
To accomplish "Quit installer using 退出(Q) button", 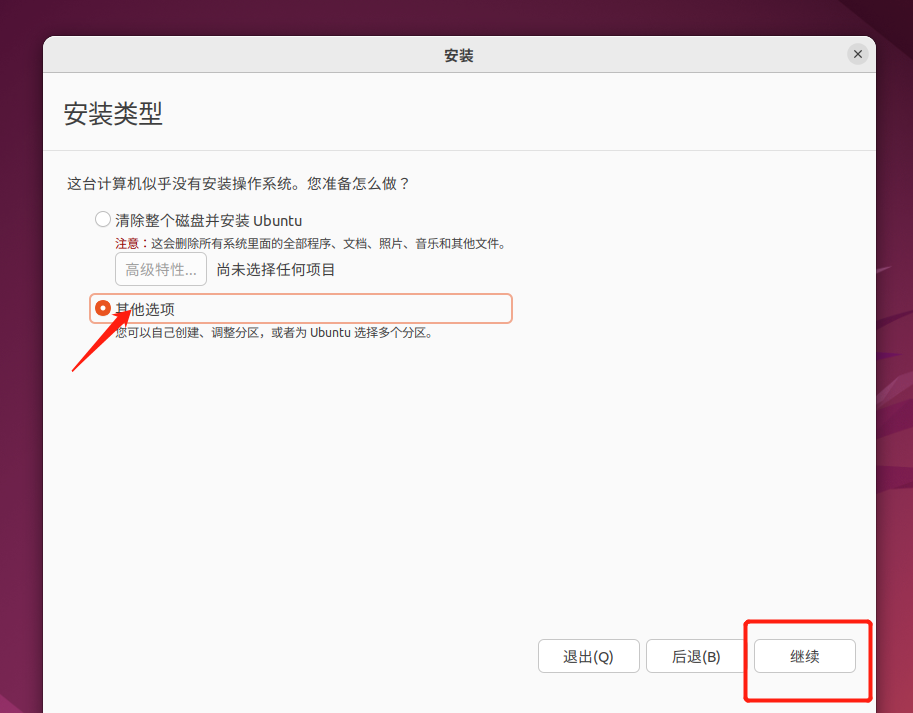I will pos(589,656).
